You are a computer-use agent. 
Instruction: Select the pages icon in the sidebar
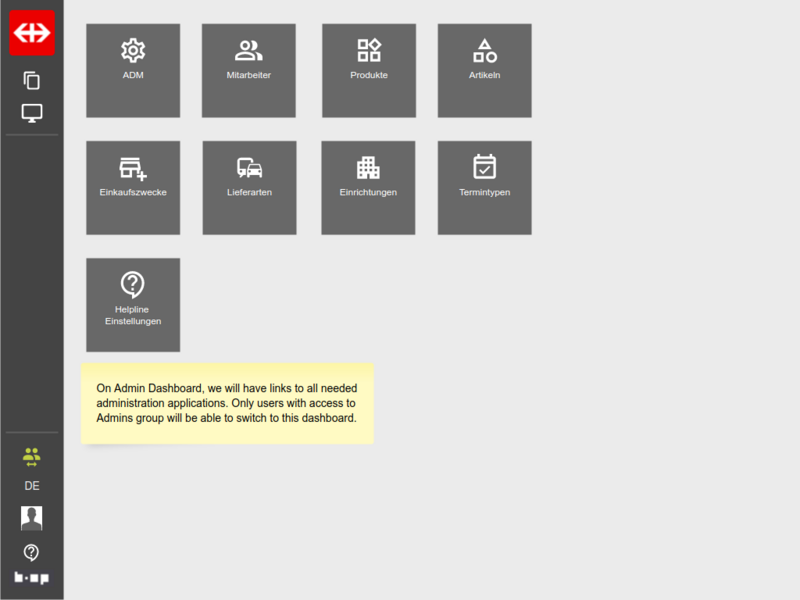click(x=31, y=80)
